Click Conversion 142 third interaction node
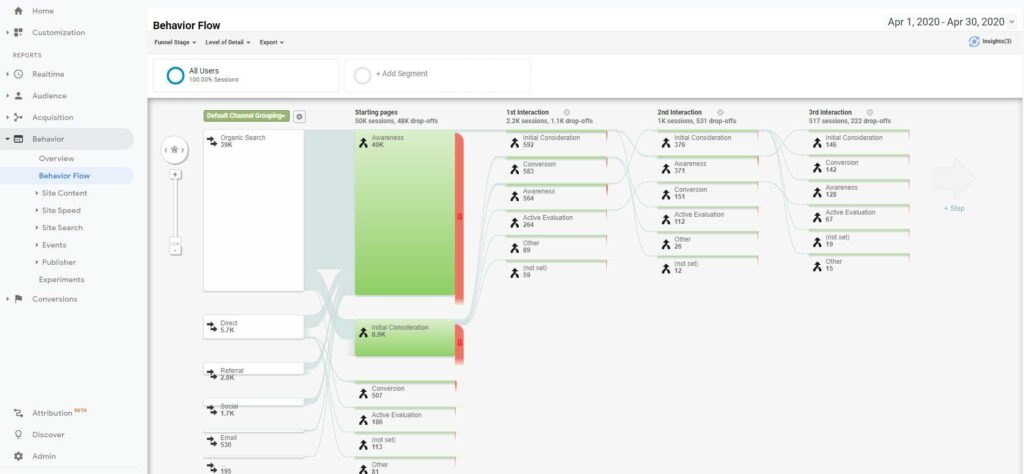The image size is (1024, 474). pyautogui.click(x=859, y=165)
